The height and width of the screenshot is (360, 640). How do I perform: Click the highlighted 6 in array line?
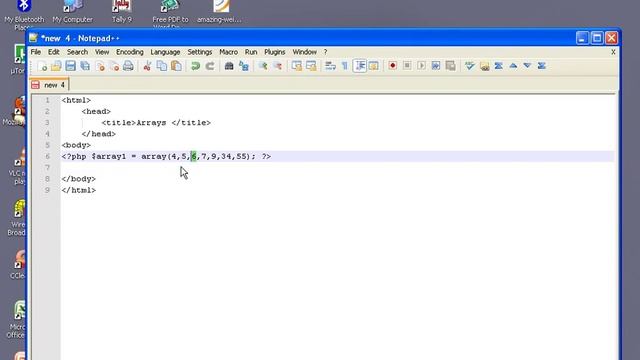(x=193, y=156)
